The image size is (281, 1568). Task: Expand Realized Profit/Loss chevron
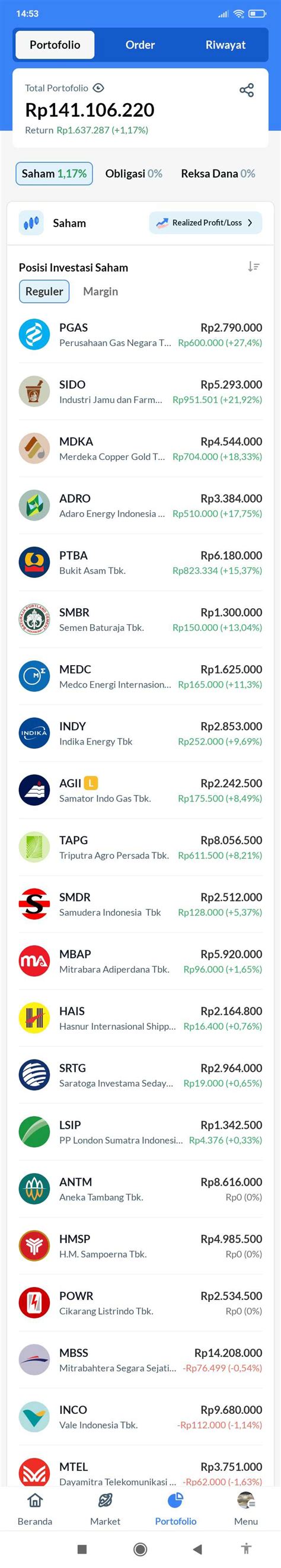click(x=250, y=223)
